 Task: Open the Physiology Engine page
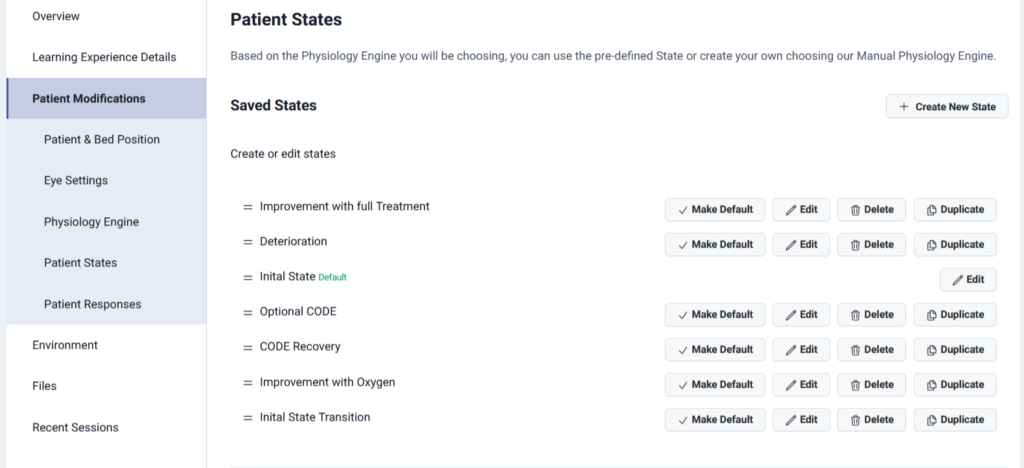(91, 222)
